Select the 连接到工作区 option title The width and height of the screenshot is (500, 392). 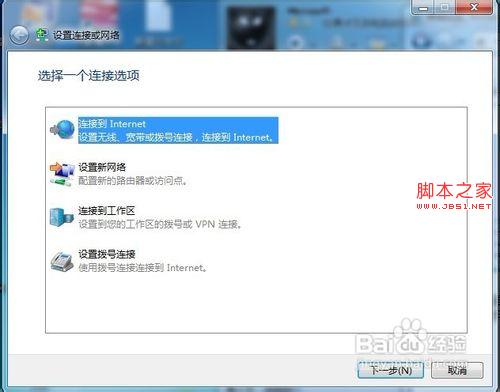pyautogui.click(x=107, y=211)
